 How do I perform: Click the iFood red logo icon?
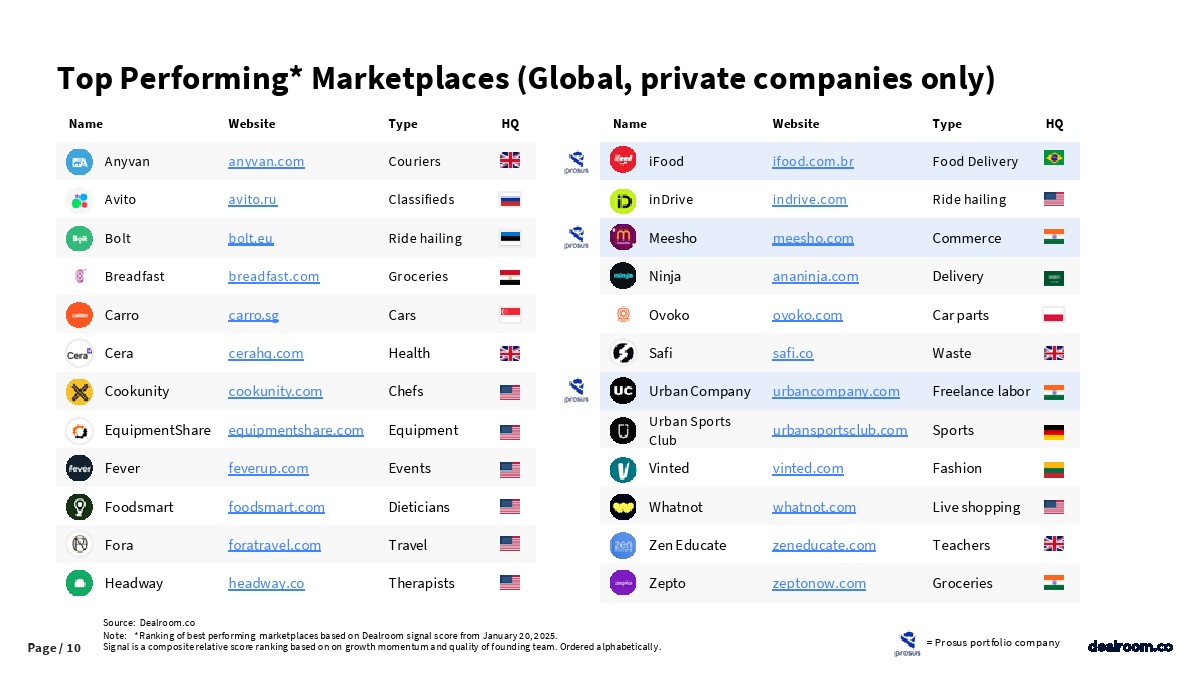623,161
